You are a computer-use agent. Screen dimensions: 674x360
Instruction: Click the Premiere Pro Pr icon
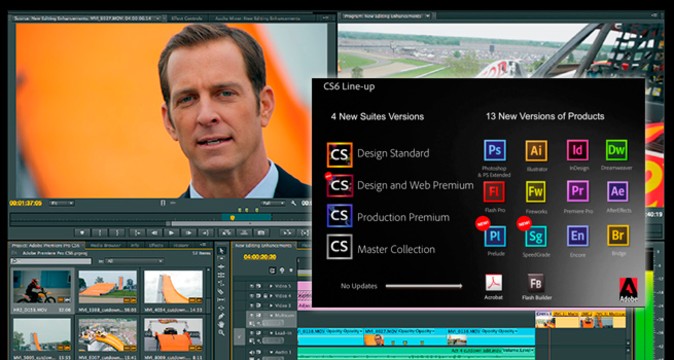click(x=577, y=192)
